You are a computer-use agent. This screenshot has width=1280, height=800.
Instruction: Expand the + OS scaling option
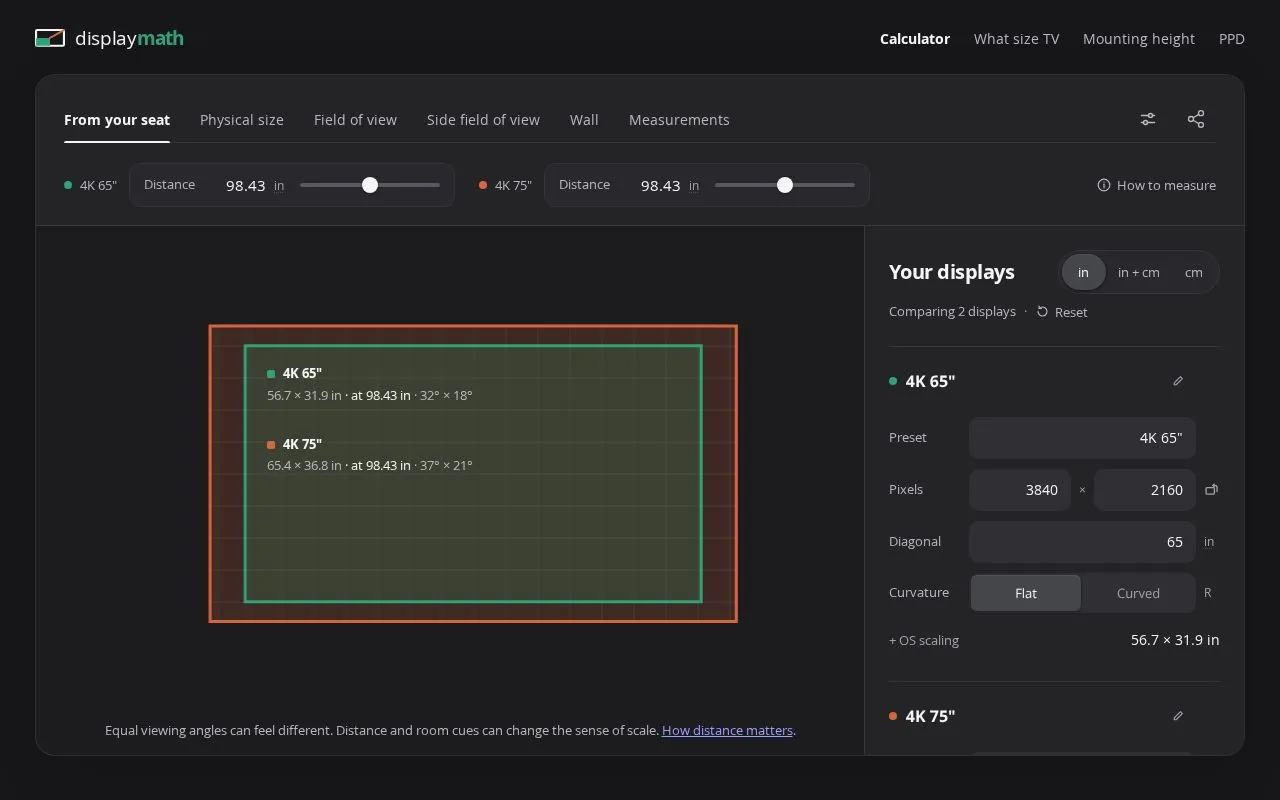(x=924, y=640)
